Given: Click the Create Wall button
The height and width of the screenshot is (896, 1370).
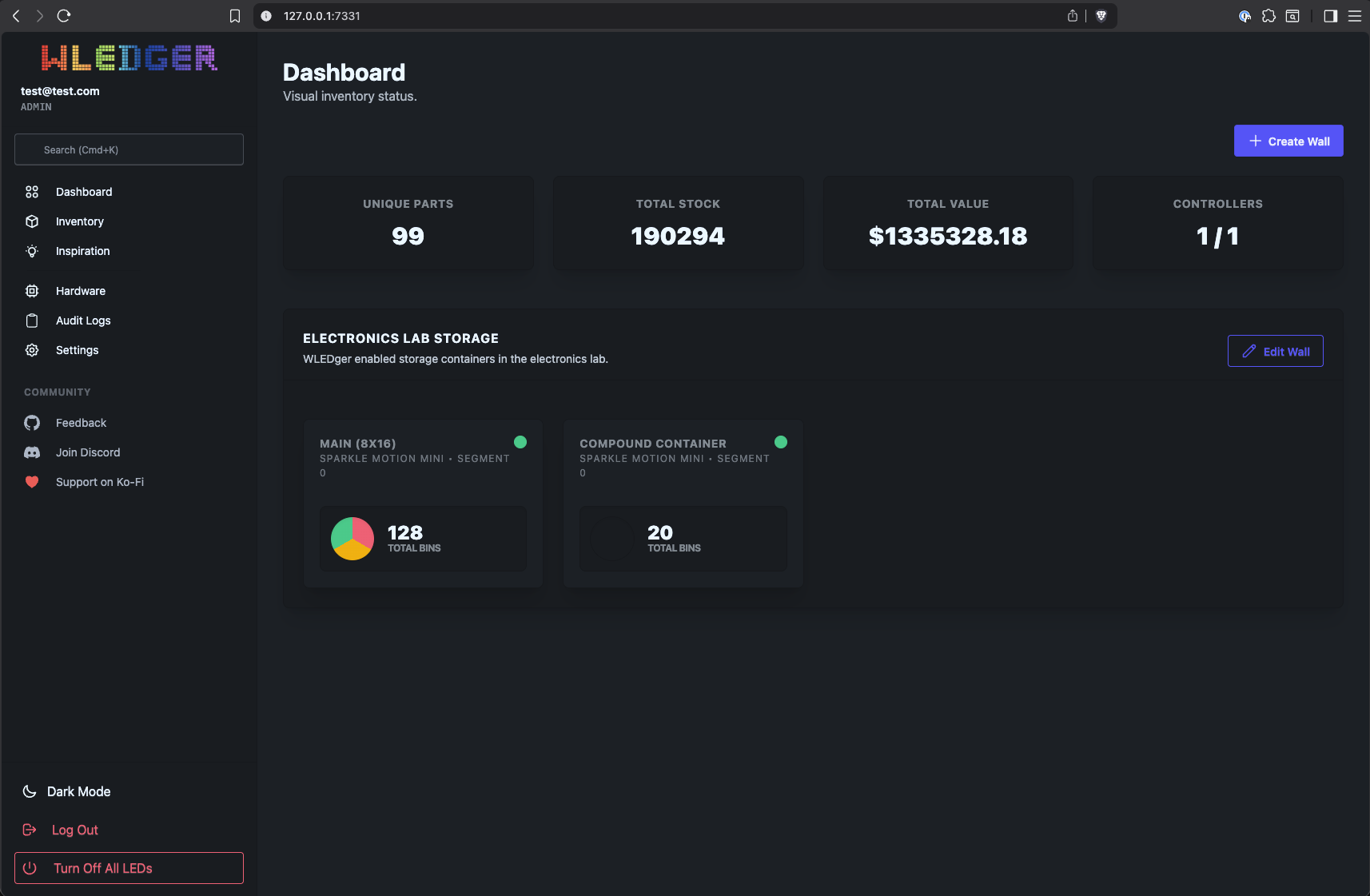Looking at the screenshot, I should click(x=1288, y=141).
